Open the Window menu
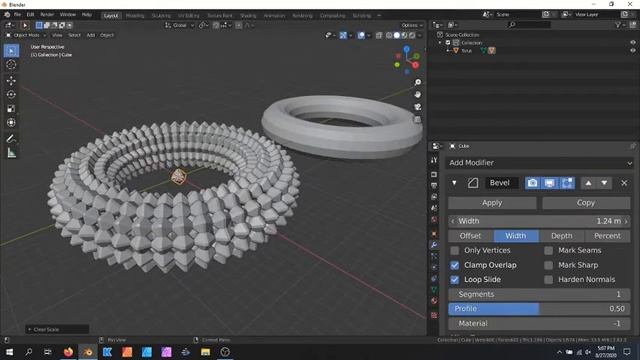 click(x=68, y=15)
